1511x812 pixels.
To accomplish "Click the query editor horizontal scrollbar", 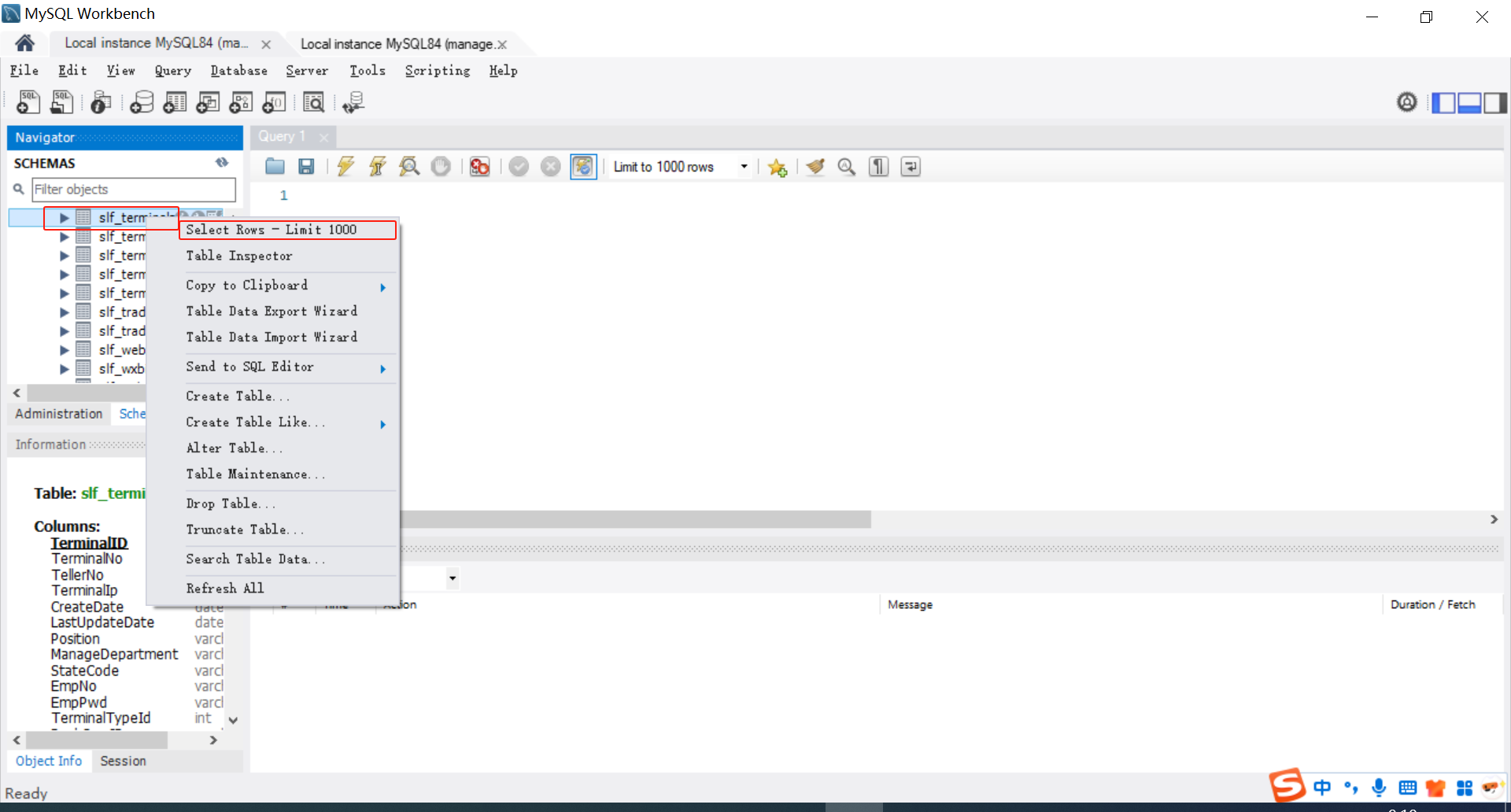I will [x=636, y=519].
